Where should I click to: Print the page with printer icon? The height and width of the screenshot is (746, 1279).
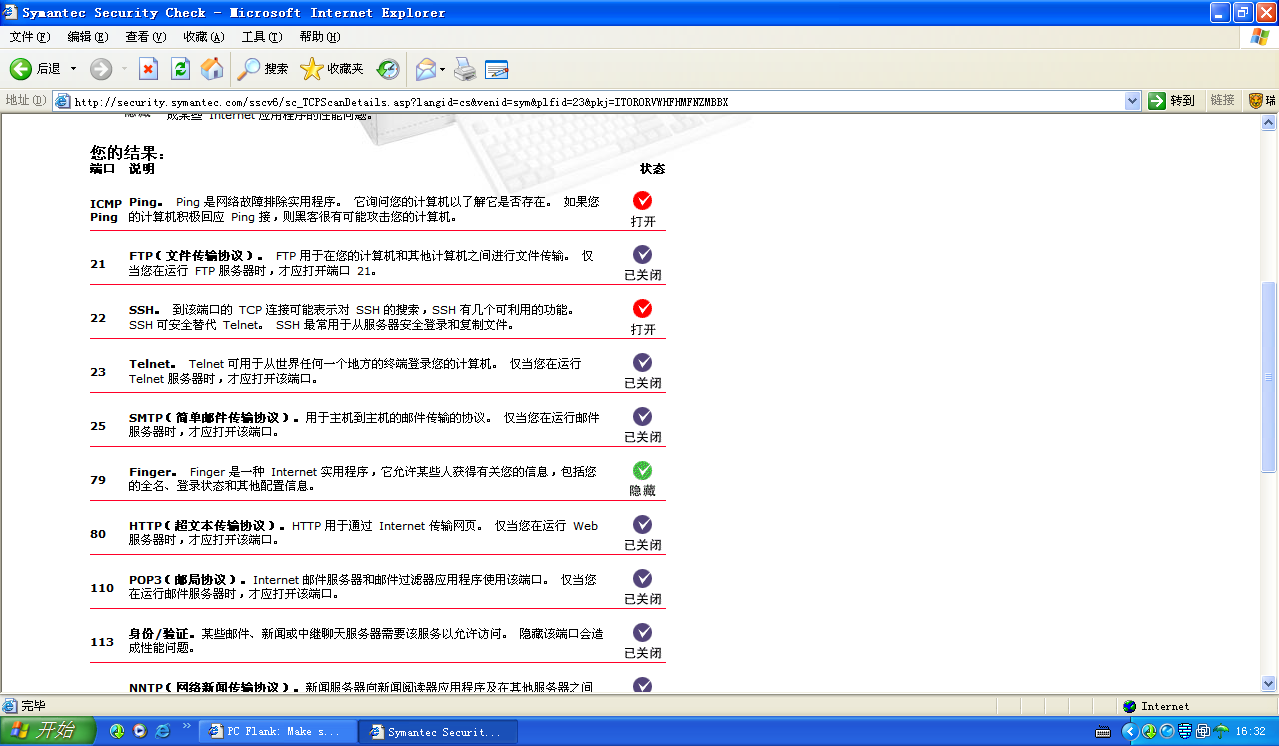(465, 69)
